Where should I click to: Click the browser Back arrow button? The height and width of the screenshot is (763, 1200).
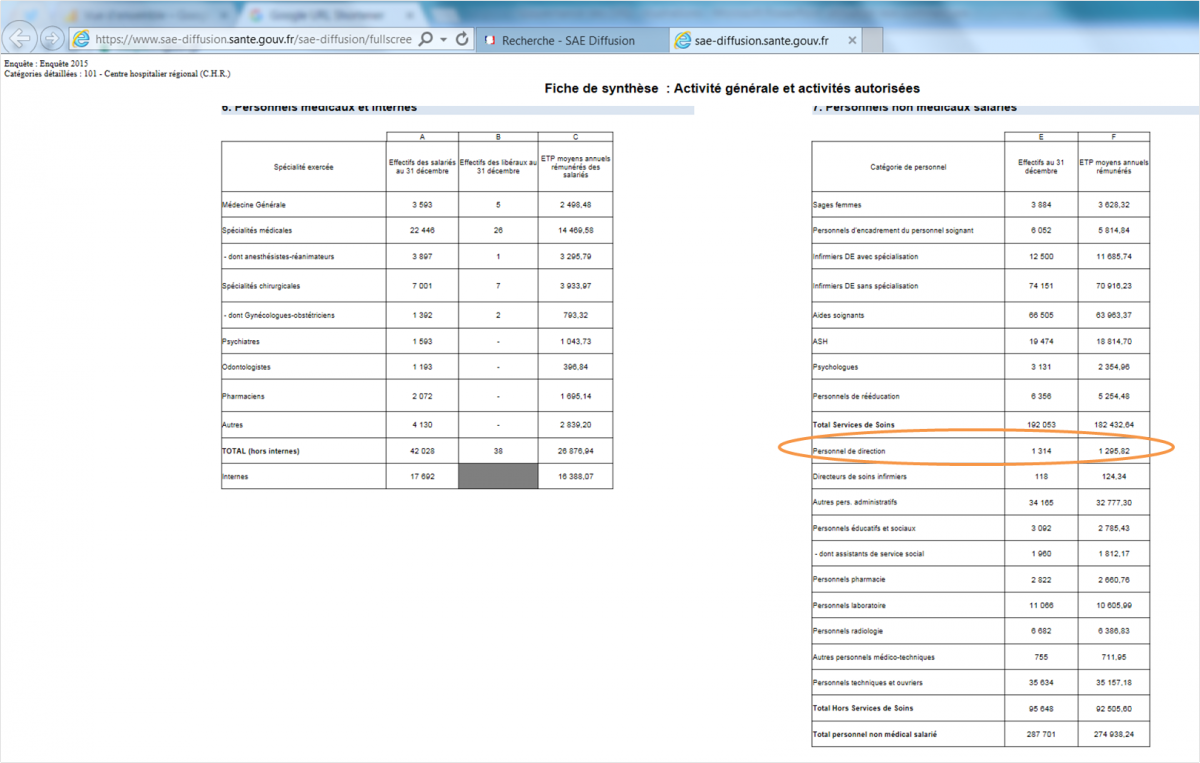[x=20, y=39]
